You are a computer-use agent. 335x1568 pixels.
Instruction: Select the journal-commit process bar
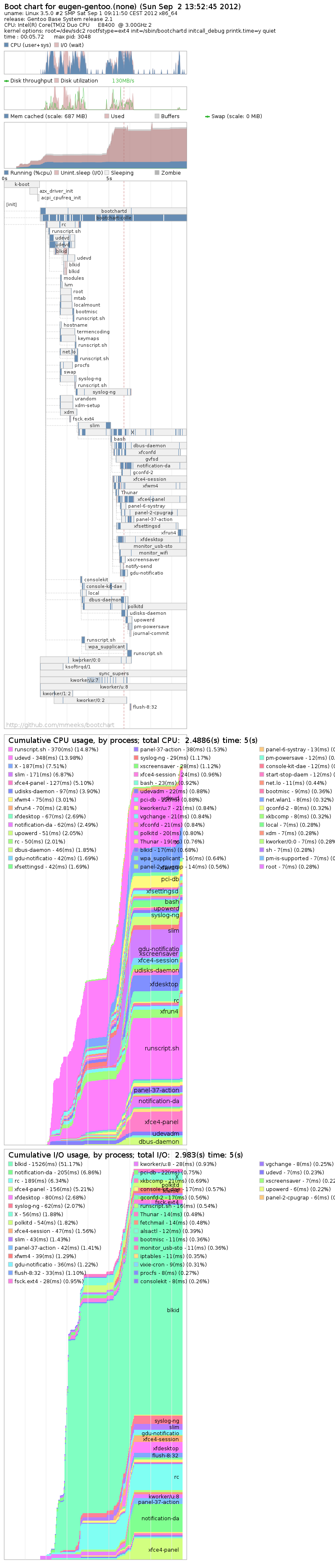coord(131,632)
